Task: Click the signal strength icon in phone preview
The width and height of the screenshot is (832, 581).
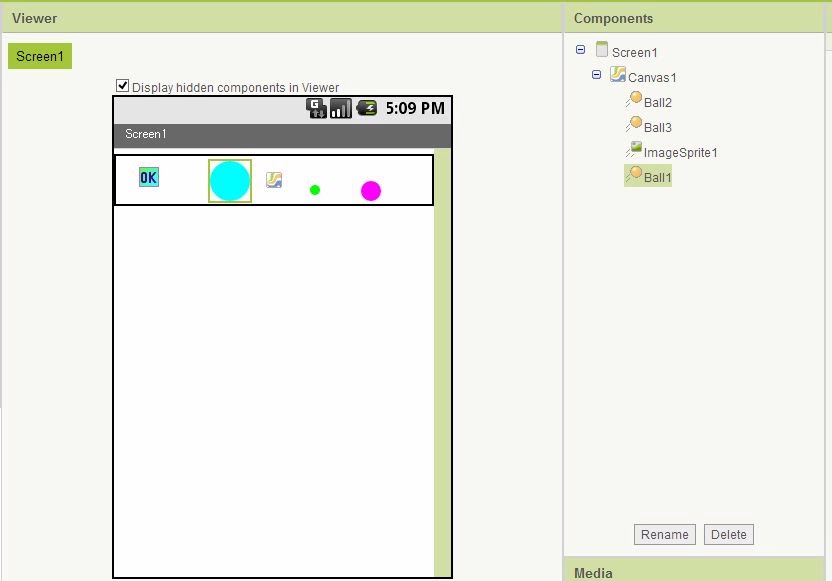Action: [341, 108]
